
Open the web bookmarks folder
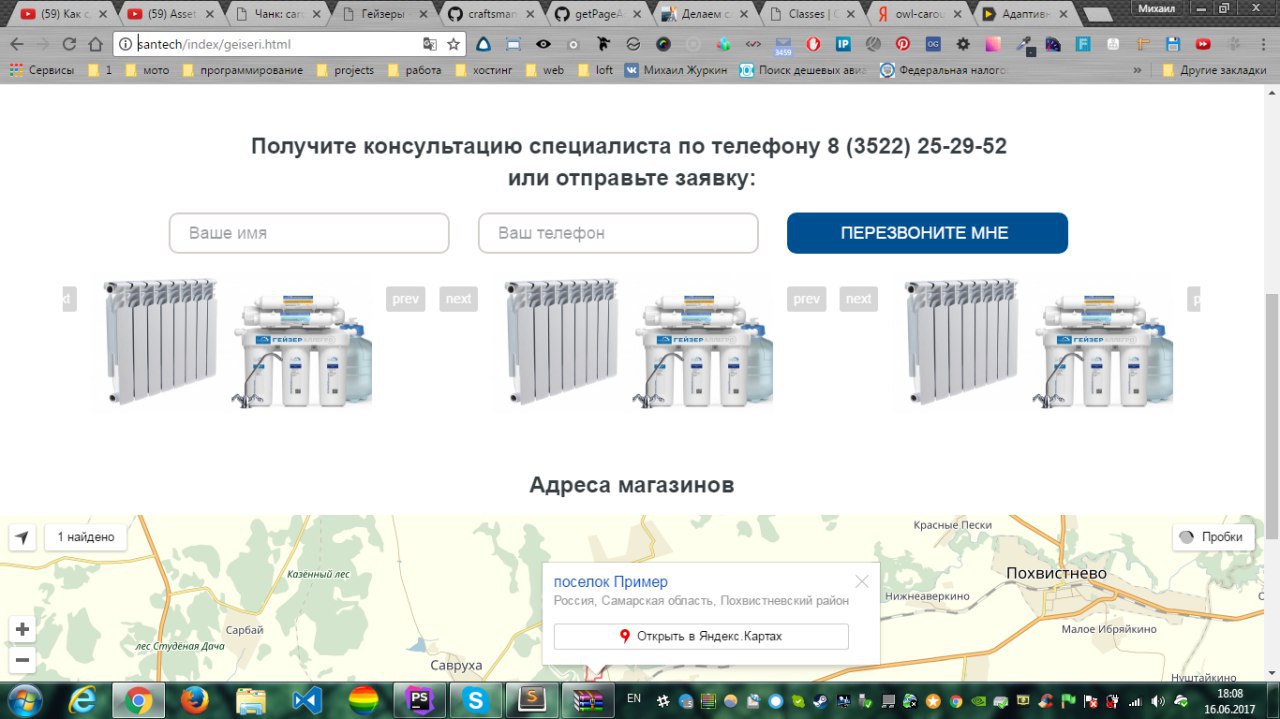point(544,70)
